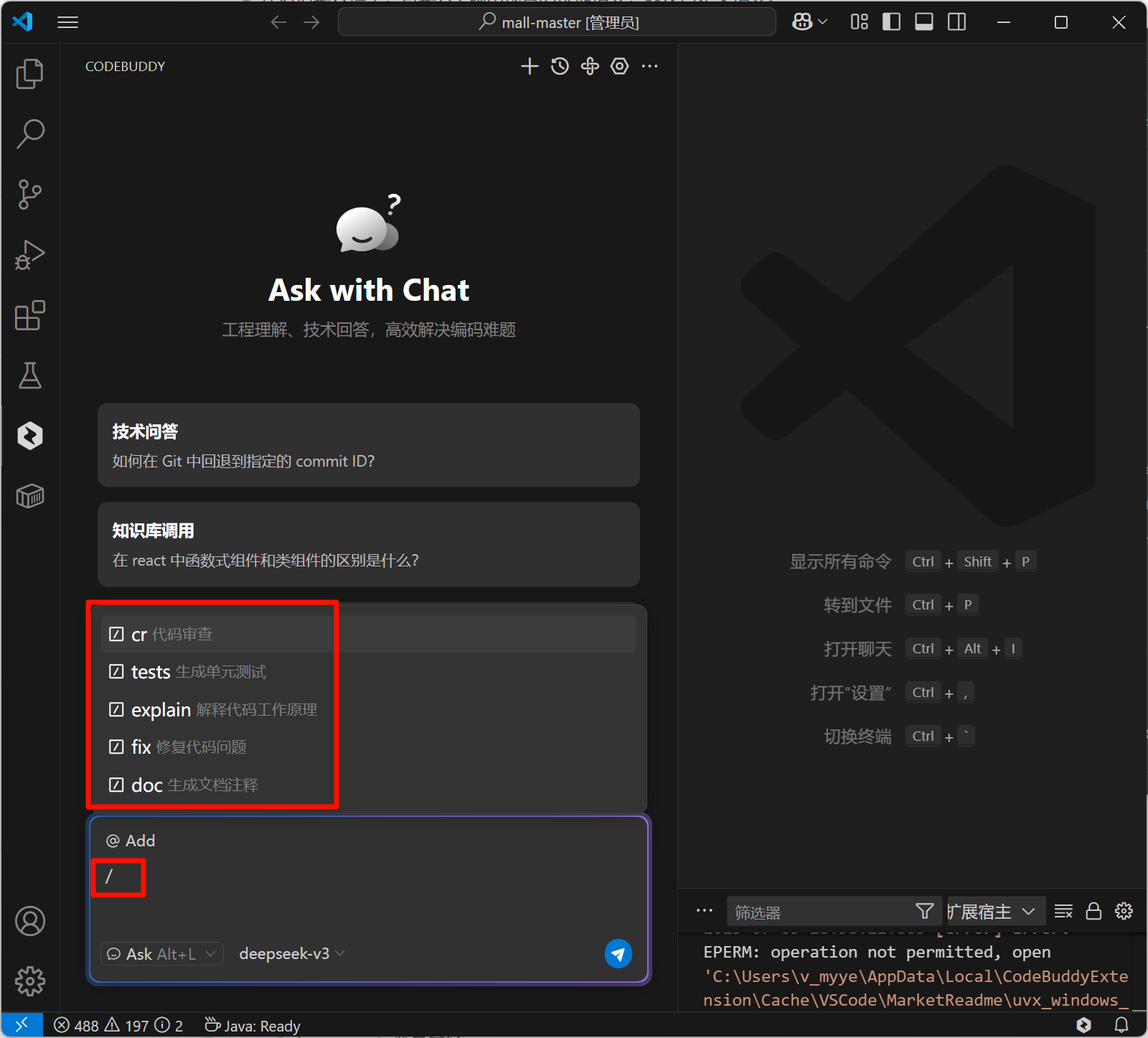Go back with the left arrow
The width and height of the screenshot is (1148, 1038).
click(278, 22)
